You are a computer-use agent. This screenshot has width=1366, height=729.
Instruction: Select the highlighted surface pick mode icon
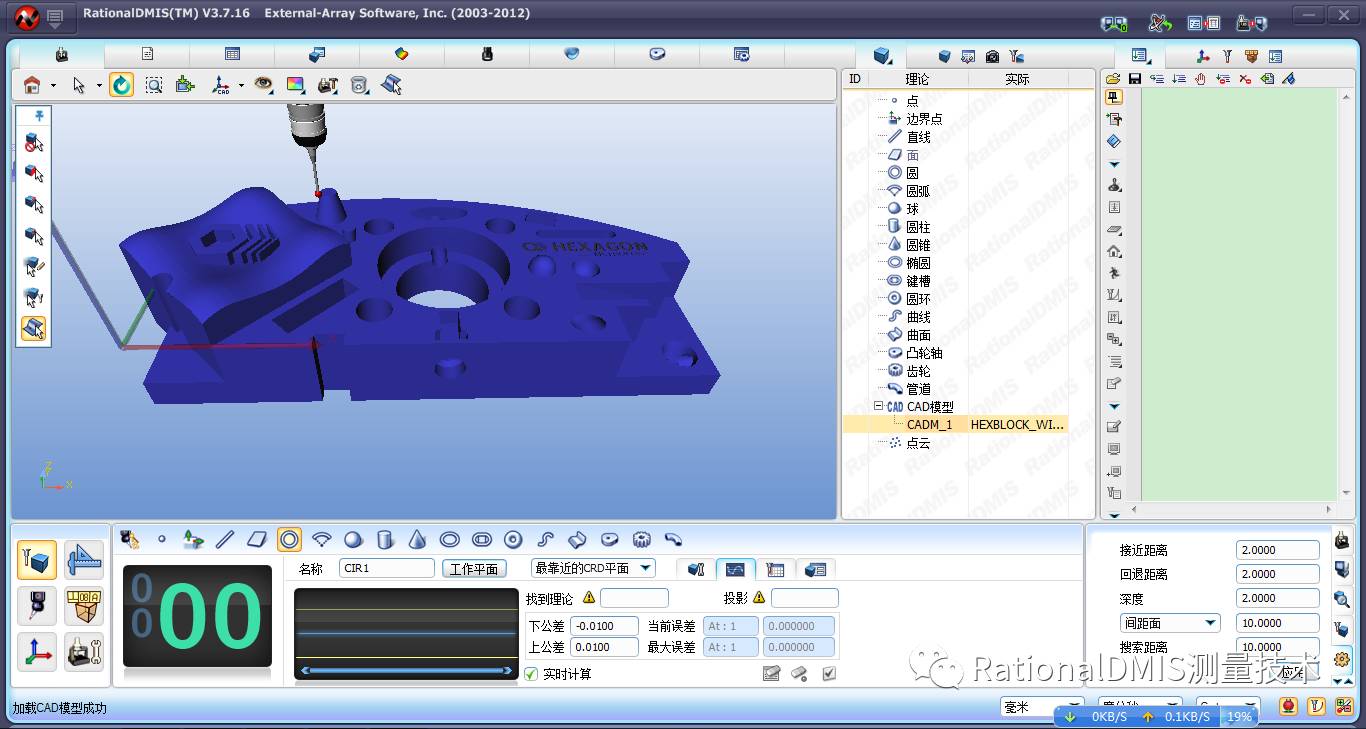[33, 328]
